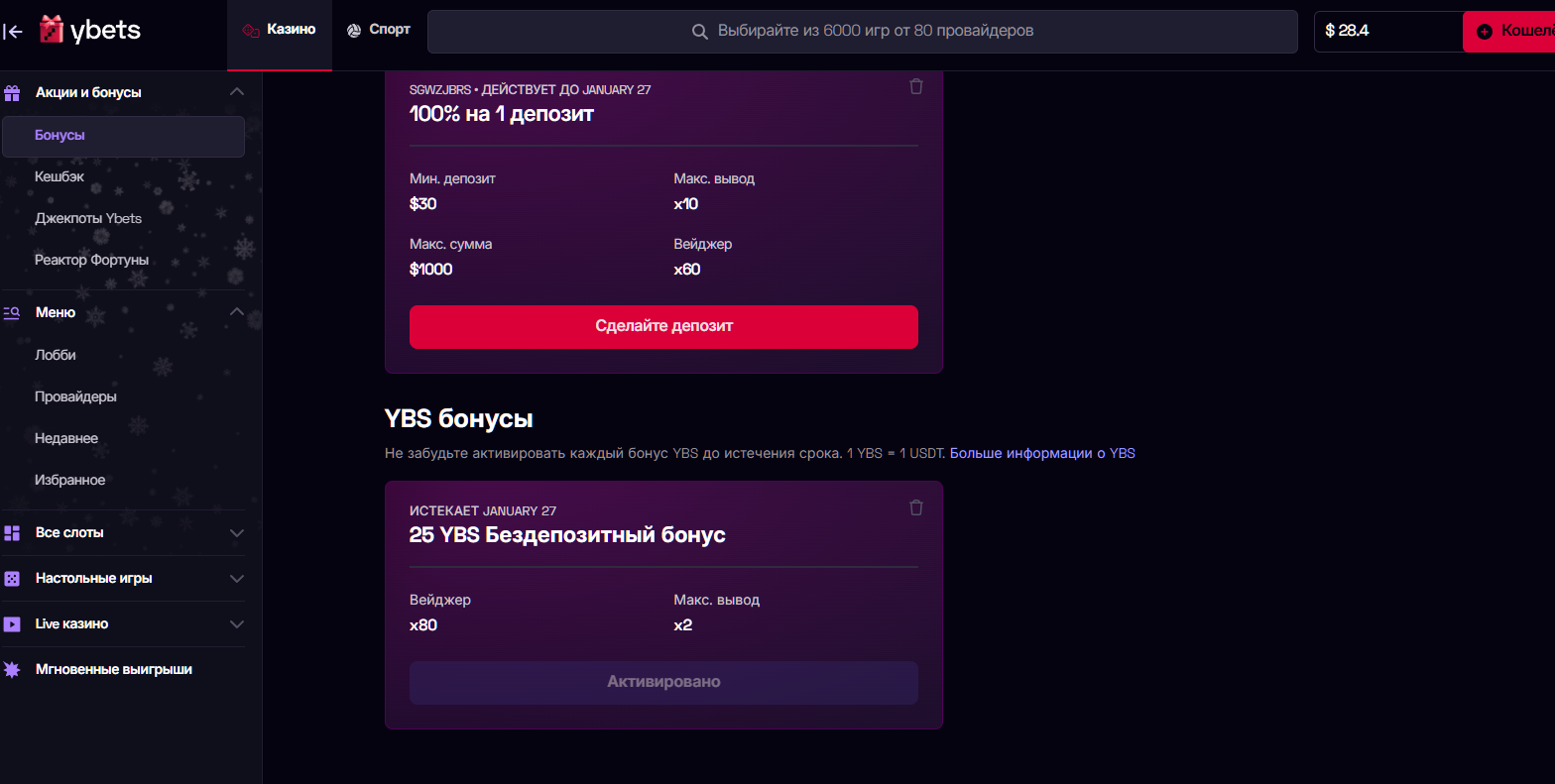This screenshot has height=784, width=1555.
Task: Switch to the Казино tab
Action: tap(280, 31)
